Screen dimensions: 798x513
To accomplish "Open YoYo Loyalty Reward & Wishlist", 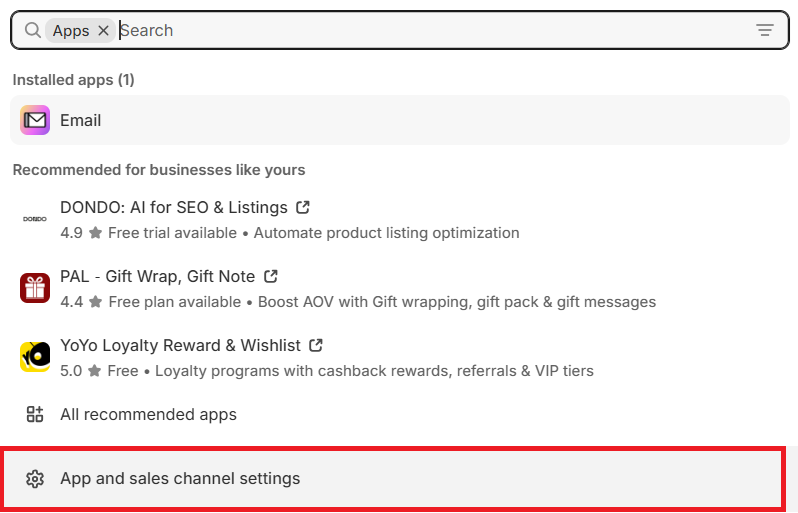I will tap(180, 345).
